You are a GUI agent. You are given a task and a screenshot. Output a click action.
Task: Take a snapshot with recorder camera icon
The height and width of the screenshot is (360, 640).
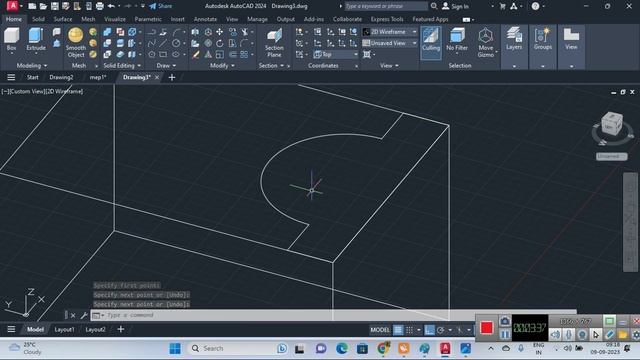point(505,321)
